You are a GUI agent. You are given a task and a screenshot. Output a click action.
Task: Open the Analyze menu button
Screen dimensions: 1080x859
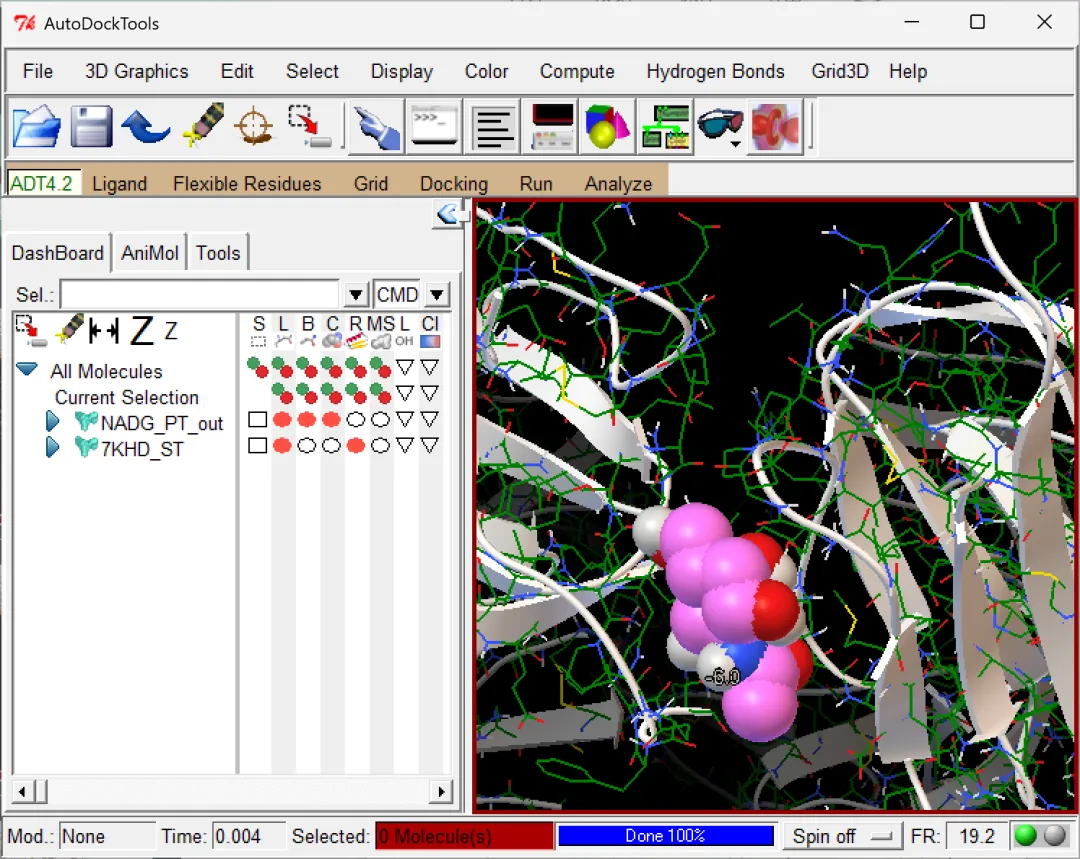pos(619,183)
